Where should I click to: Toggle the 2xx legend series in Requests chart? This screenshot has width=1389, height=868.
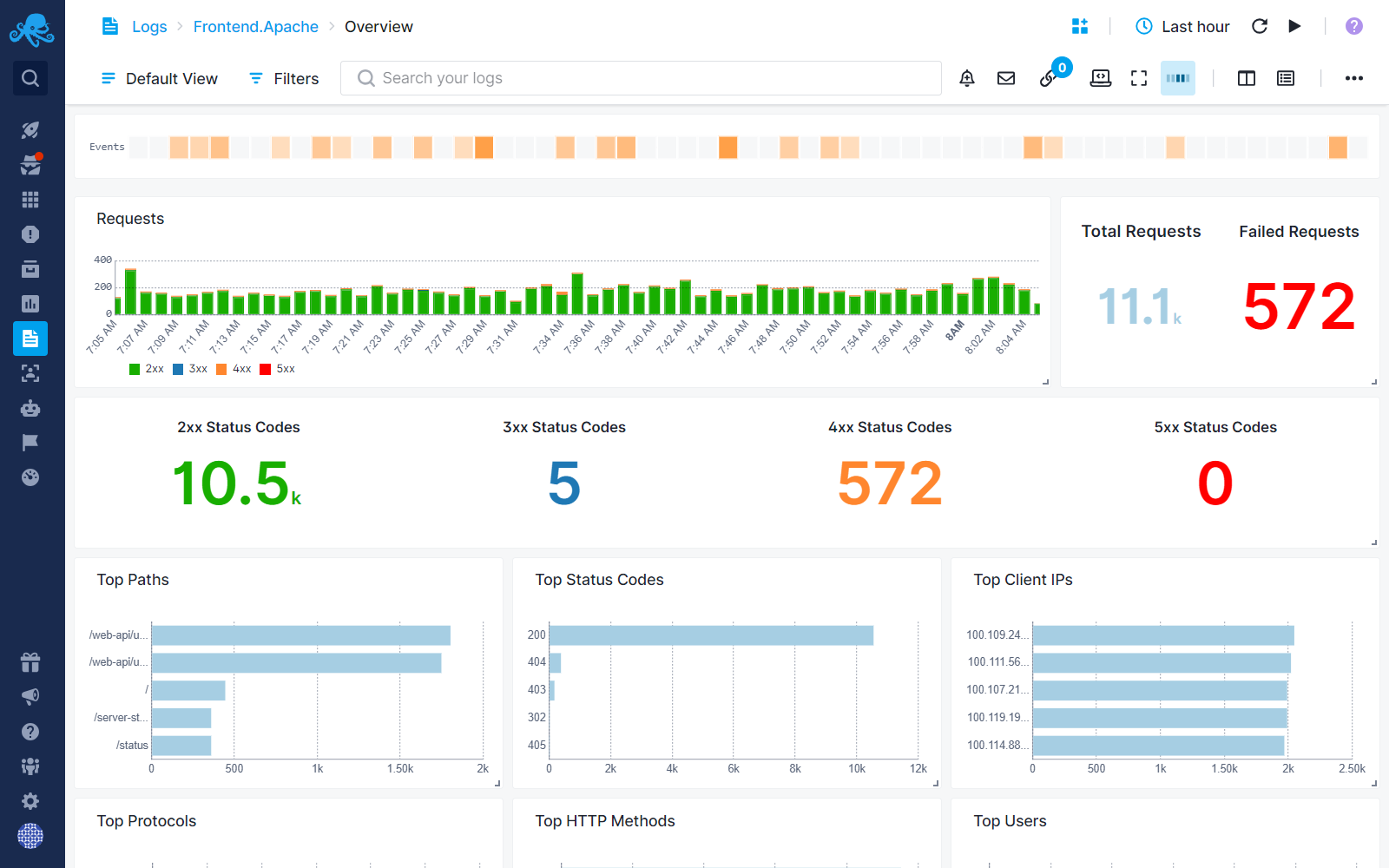(x=147, y=369)
